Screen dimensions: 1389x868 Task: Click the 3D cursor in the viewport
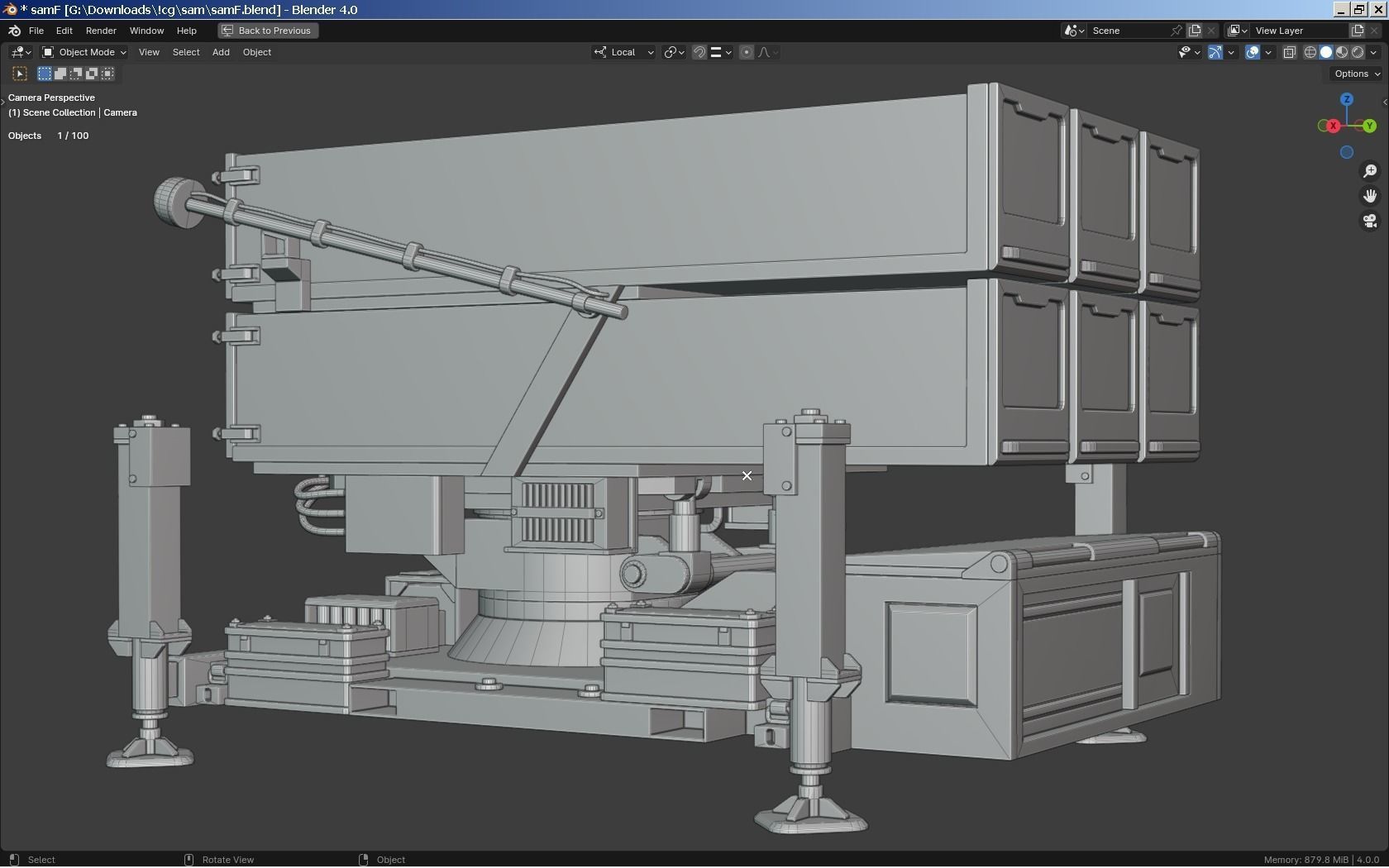pos(747,475)
